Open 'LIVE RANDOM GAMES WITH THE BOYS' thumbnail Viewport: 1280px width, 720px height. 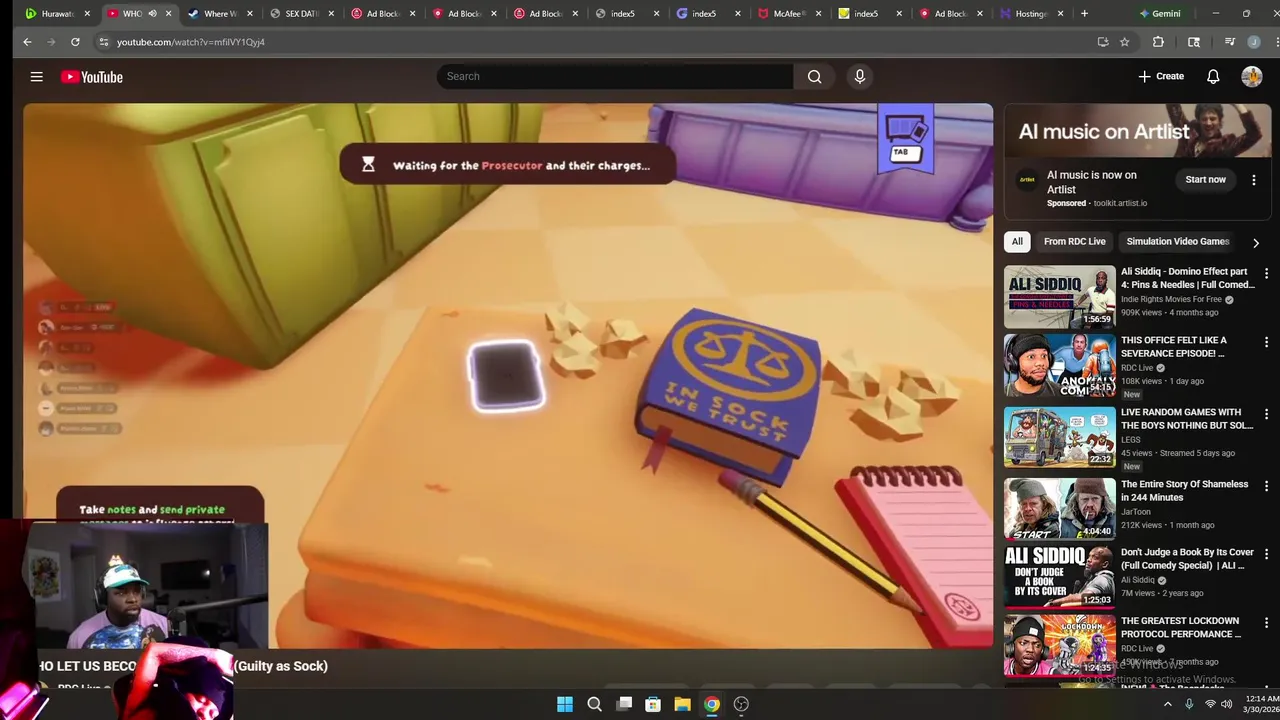pos(1059,437)
